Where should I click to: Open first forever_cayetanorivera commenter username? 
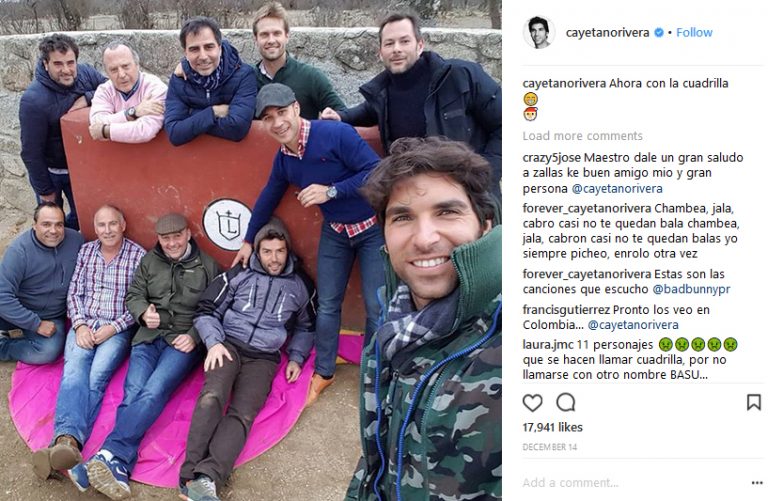pyautogui.click(x=587, y=208)
